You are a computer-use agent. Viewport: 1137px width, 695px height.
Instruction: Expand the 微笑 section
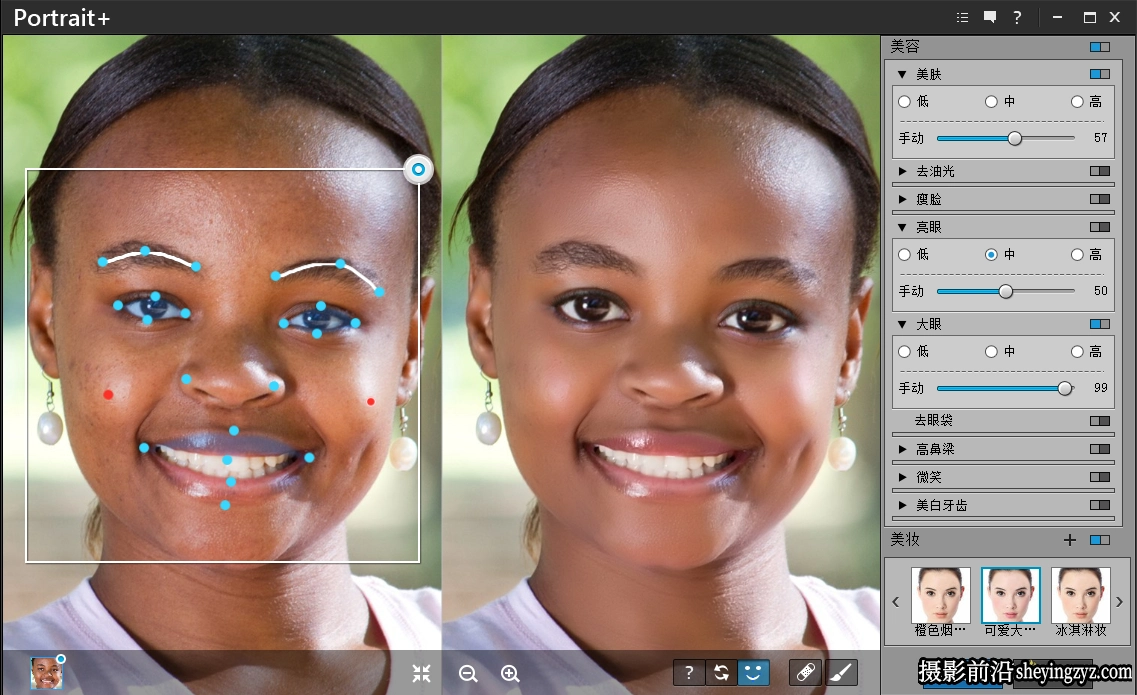coord(902,477)
